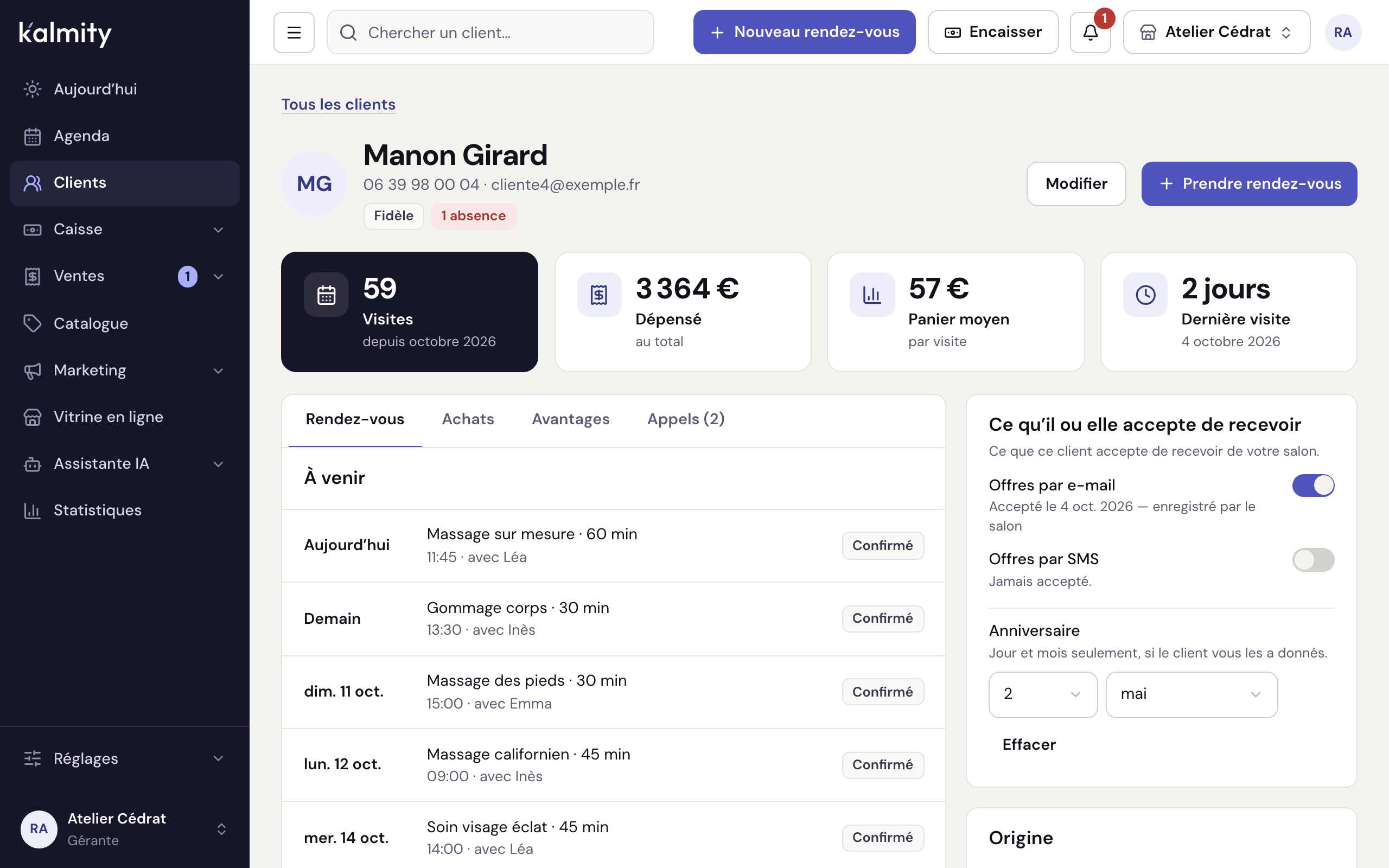Image resolution: width=1389 pixels, height=868 pixels.
Task: Disable the Offres par e-mail toggle
Action: [1313, 486]
